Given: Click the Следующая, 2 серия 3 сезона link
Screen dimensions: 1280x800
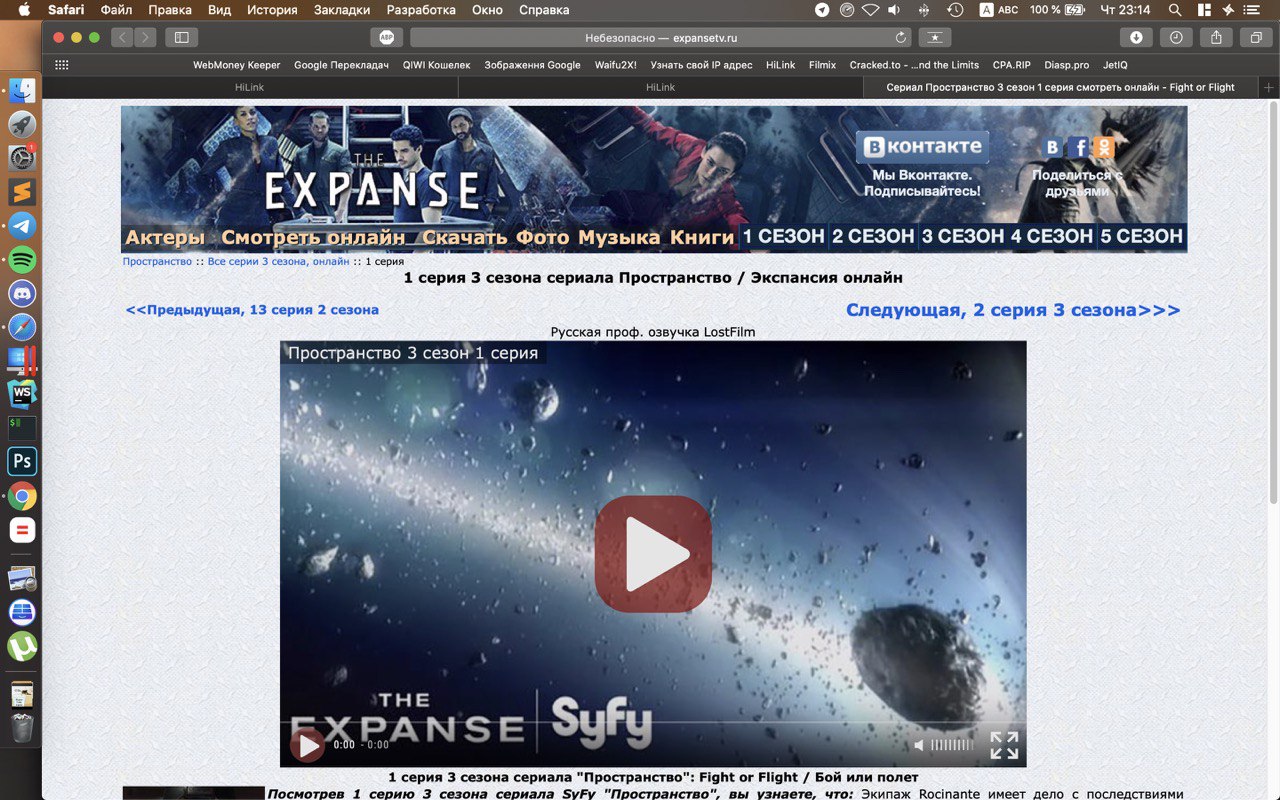Looking at the screenshot, I should tap(1013, 310).
